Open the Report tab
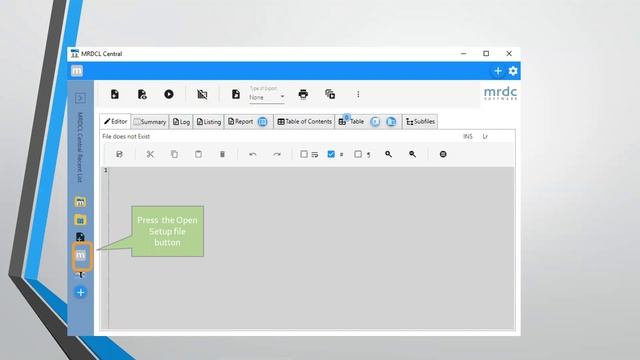Viewport: 640px width, 360px height. point(241,122)
